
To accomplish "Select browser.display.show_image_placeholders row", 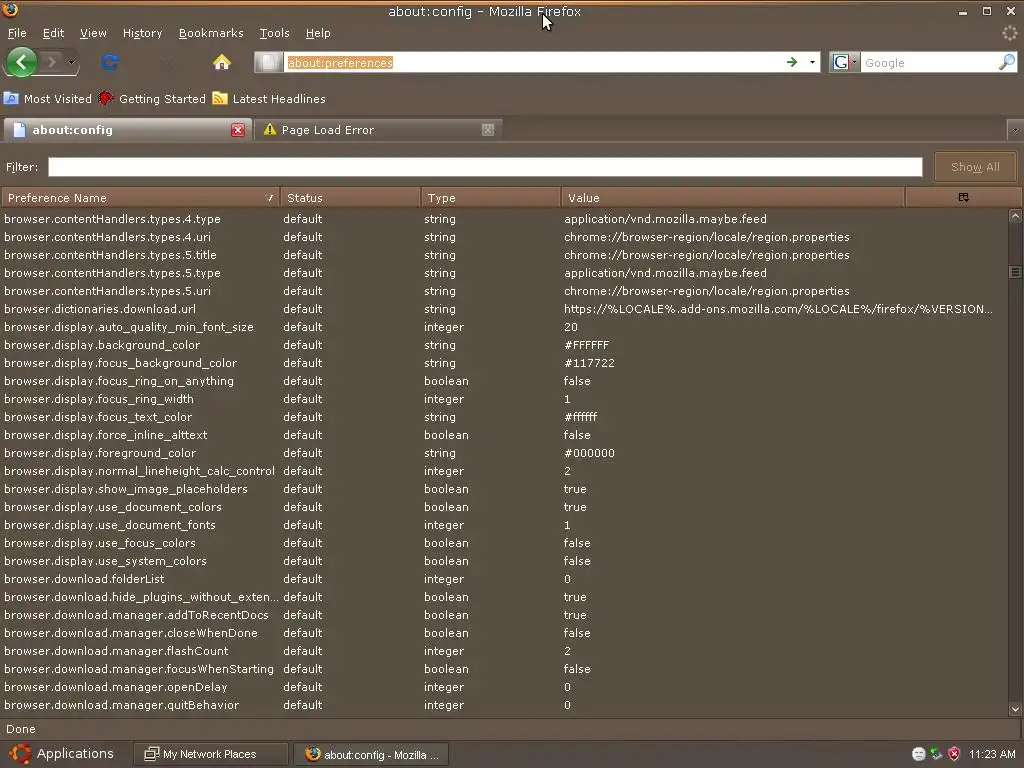I will point(504,489).
